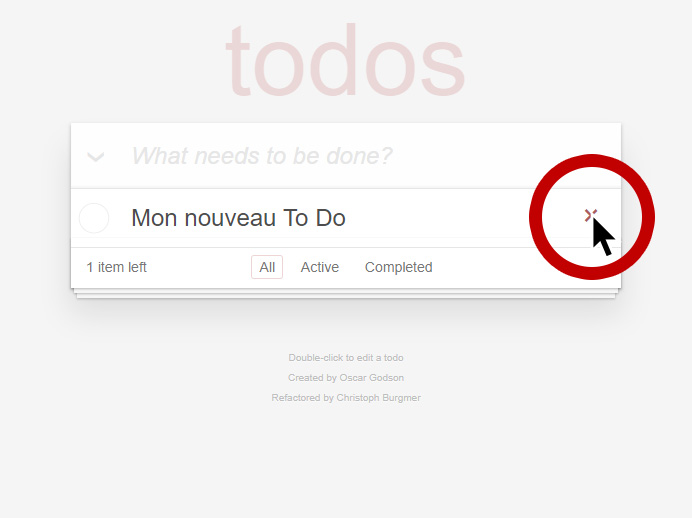The width and height of the screenshot is (692, 518).
Task: Click empty todo row space before the X
Action: click(x=441, y=218)
